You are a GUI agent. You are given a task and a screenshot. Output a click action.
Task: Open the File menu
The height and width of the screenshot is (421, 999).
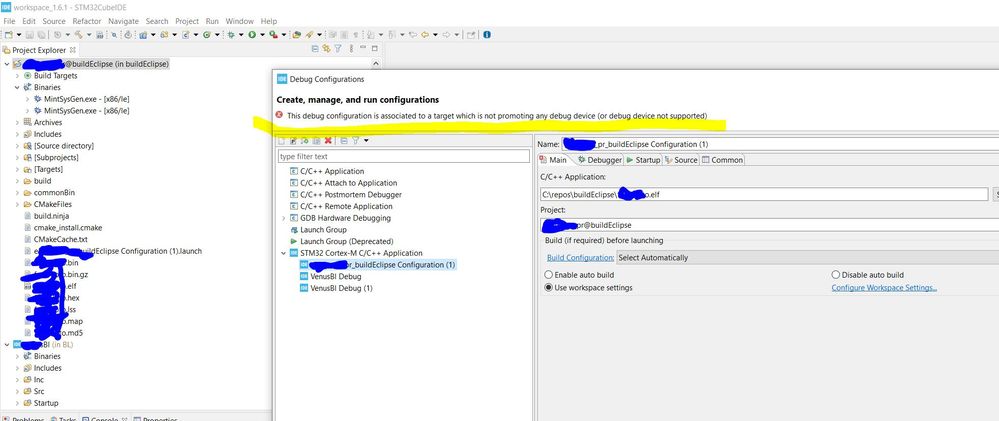click(x=9, y=21)
